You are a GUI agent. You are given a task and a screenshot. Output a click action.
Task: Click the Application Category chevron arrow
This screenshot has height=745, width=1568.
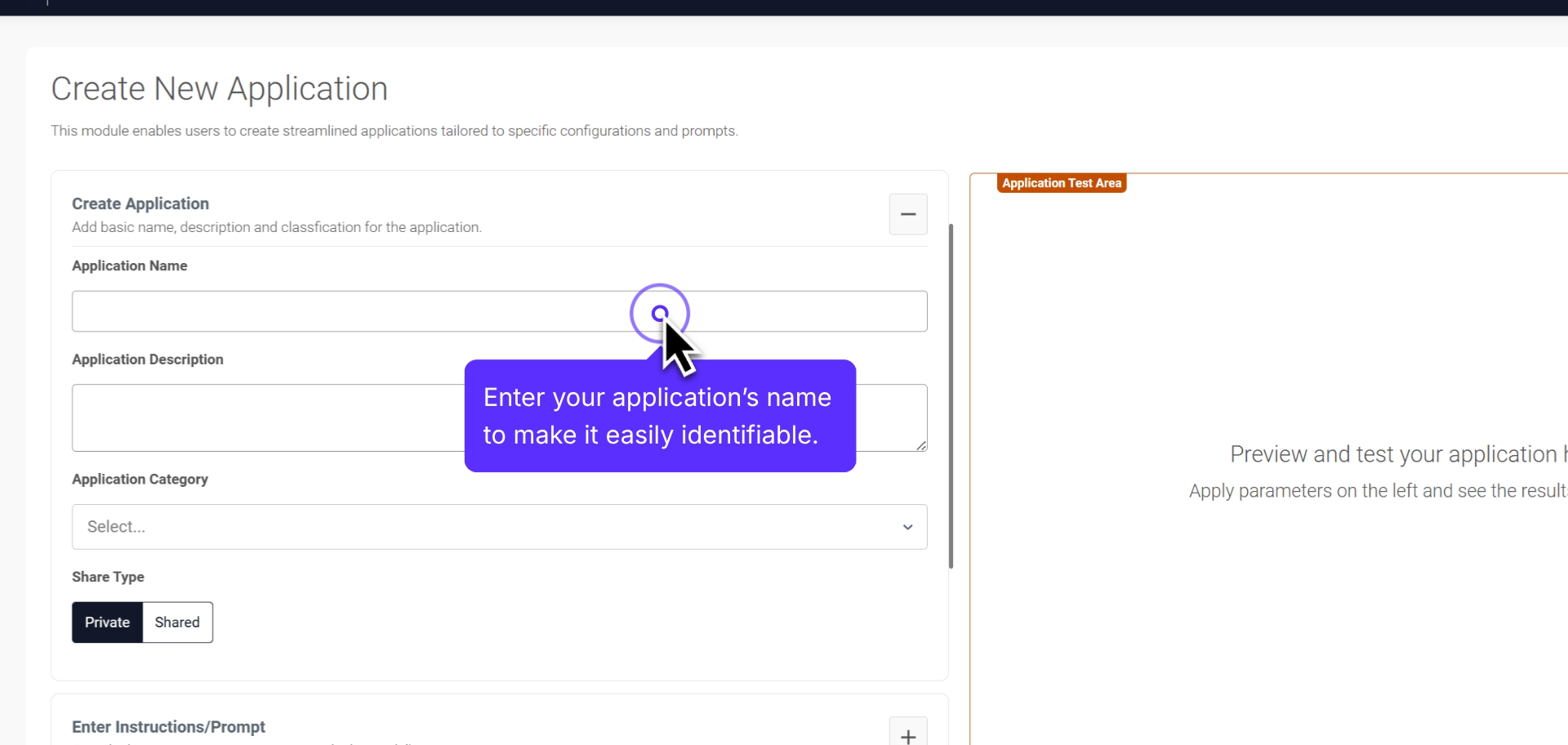(x=906, y=527)
